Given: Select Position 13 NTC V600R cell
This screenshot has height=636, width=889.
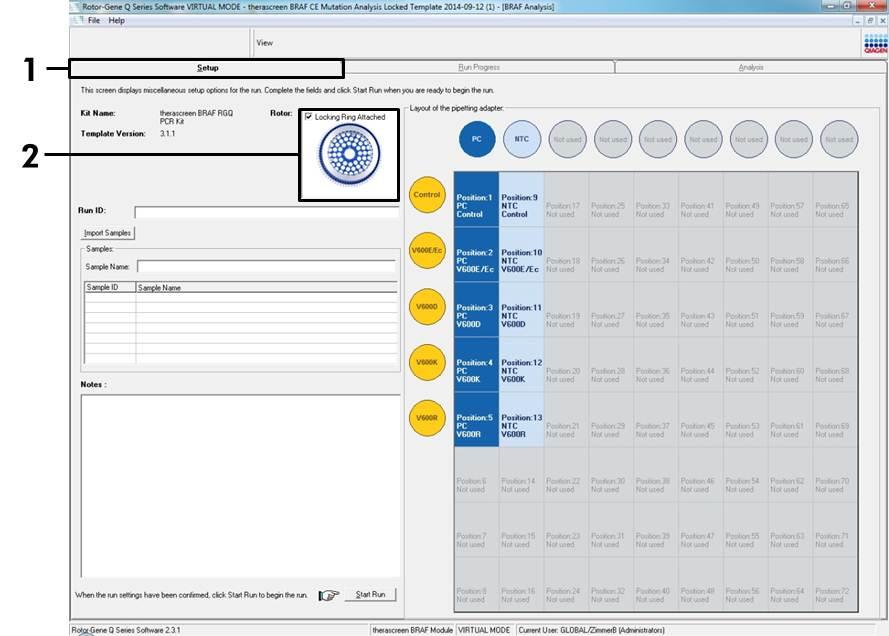Looking at the screenshot, I should pyautogui.click(x=521, y=420).
